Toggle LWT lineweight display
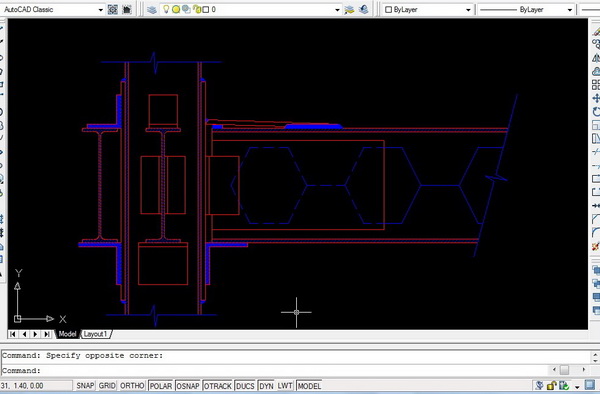The width and height of the screenshot is (600, 394). [x=285, y=386]
